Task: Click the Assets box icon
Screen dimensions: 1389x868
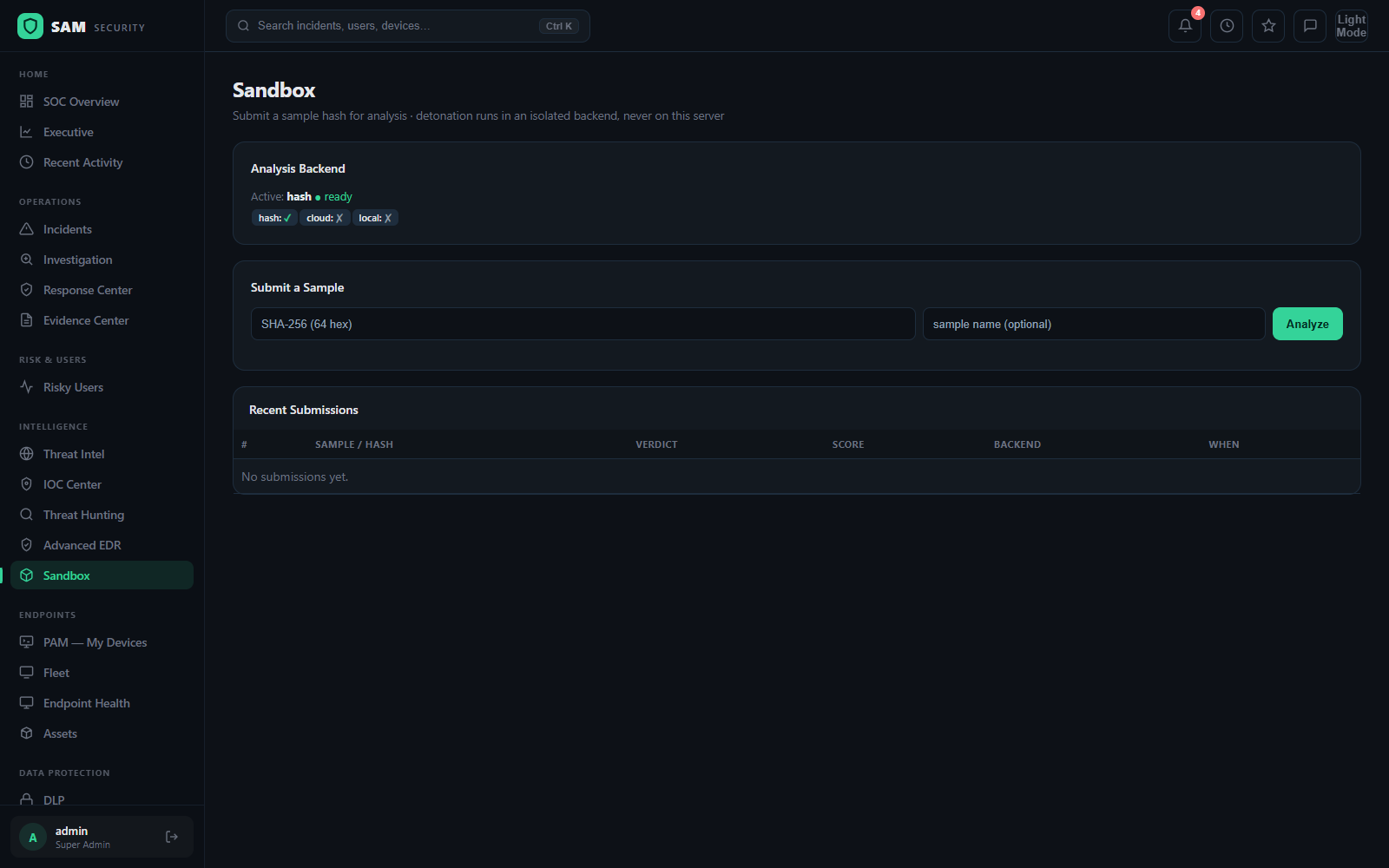Action: pyautogui.click(x=27, y=733)
